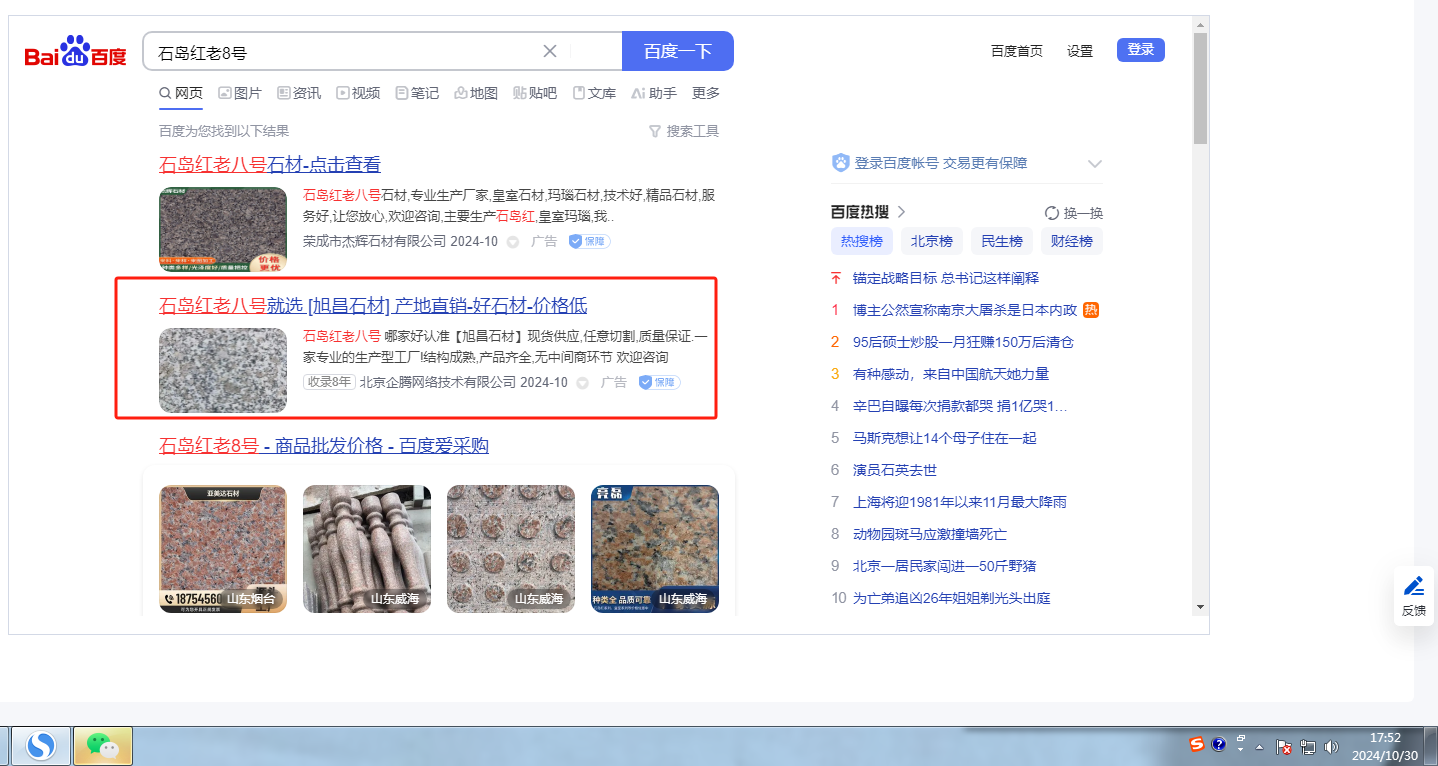This screenshot has height=766, width=1438.
Task: Select the 民生榜 tab
Action: pos(1002,241)
